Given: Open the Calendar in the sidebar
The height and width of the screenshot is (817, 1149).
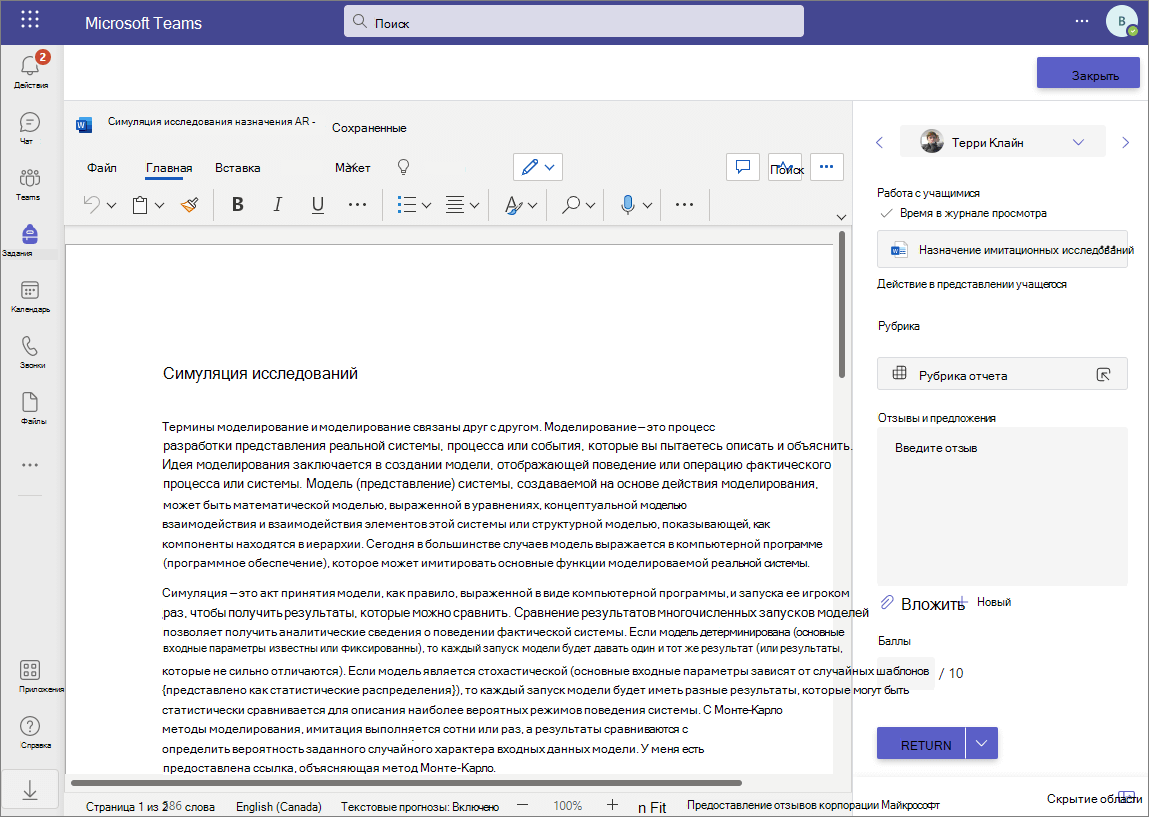Looking at the screenshot, I should point(30,296).
